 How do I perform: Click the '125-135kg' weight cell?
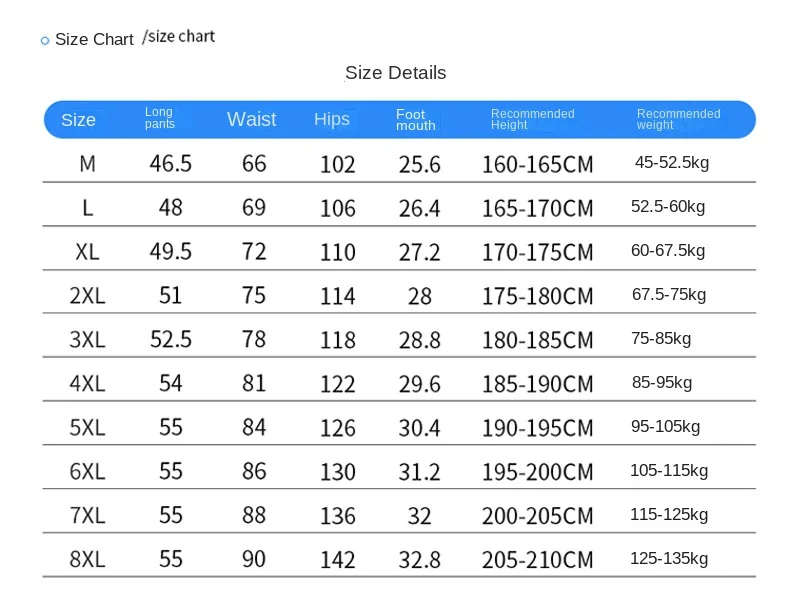(669, 558)
